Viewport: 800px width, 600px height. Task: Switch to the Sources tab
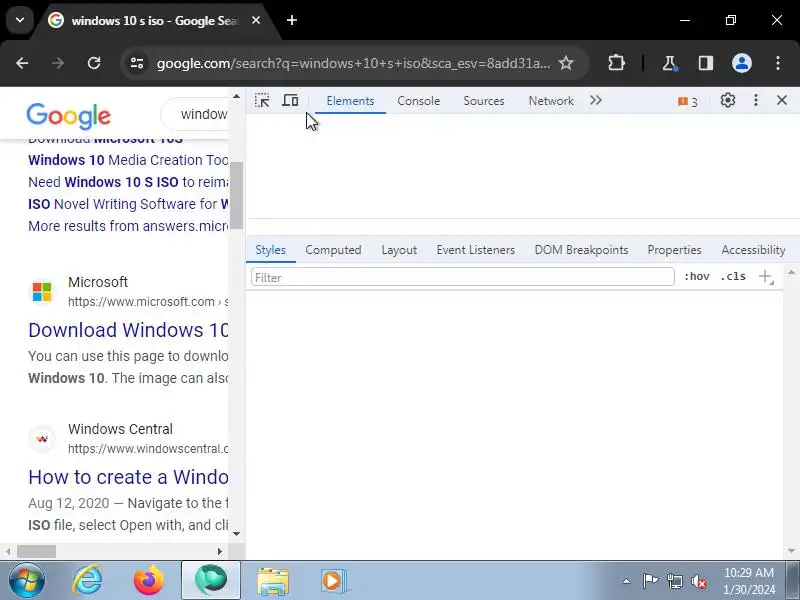tap(484, 101)
